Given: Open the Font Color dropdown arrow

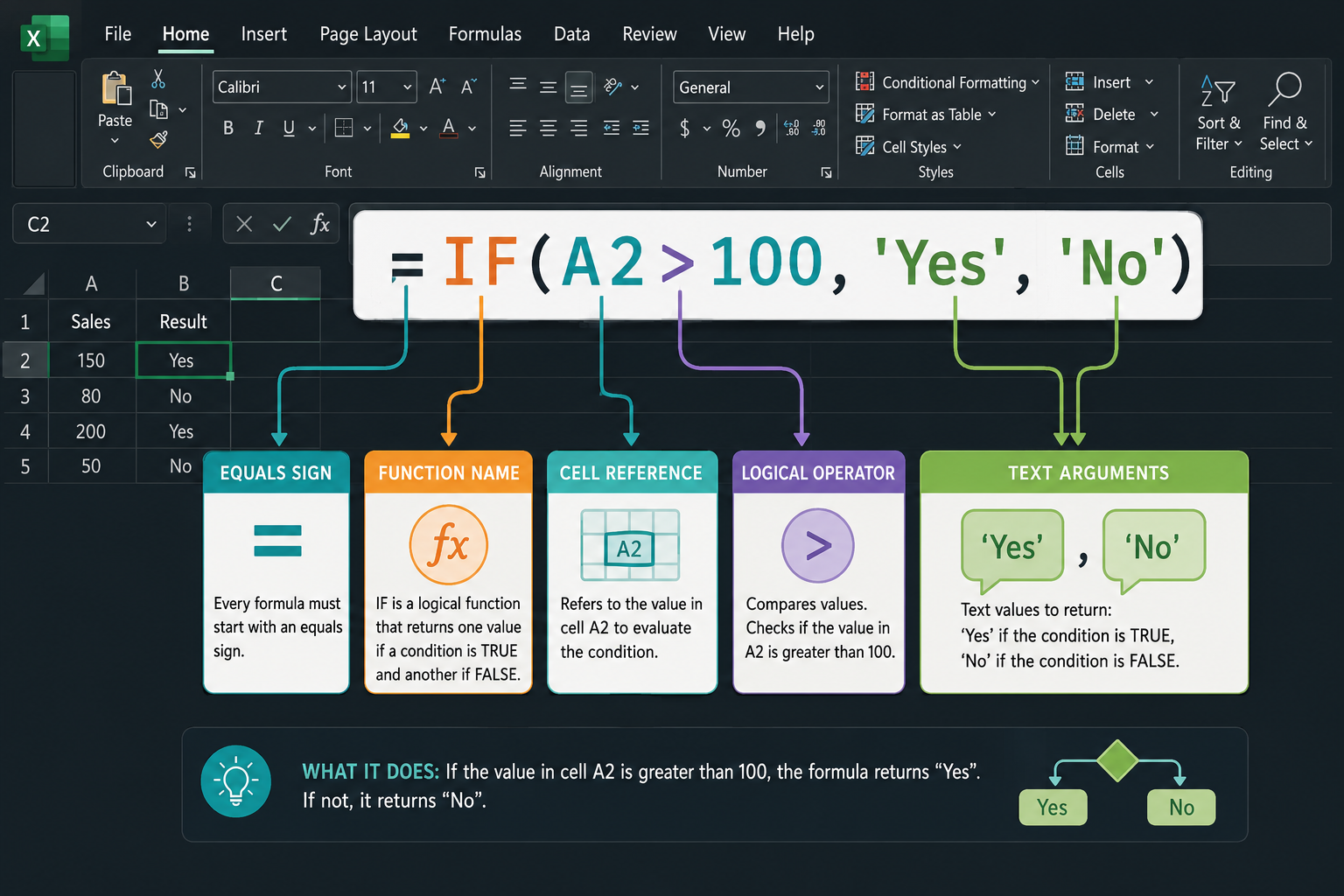Looking at the screenshot, I should [x=472, y=129].
